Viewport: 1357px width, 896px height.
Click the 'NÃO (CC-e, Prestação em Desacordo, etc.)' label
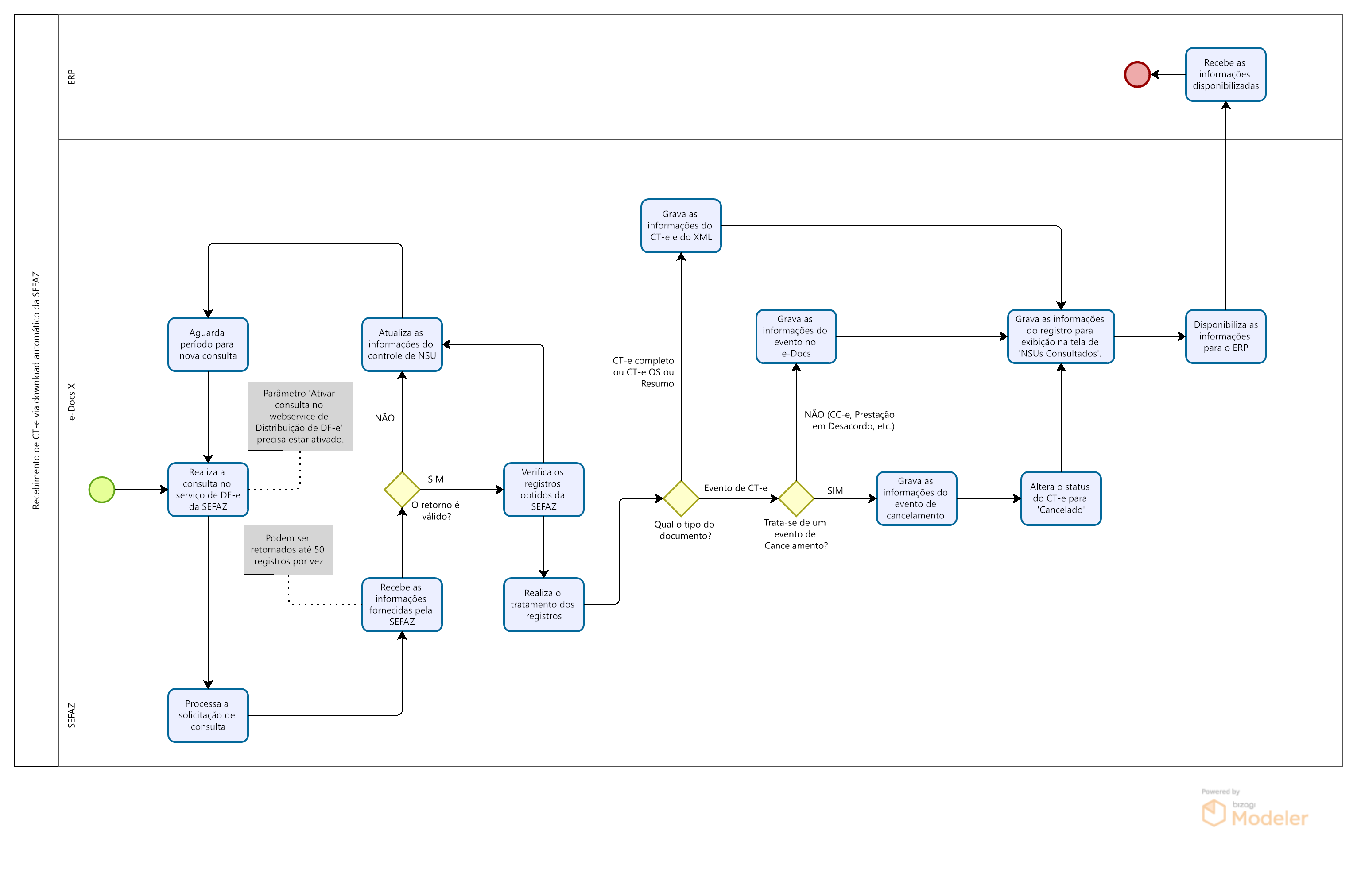[x=850, y=421]
